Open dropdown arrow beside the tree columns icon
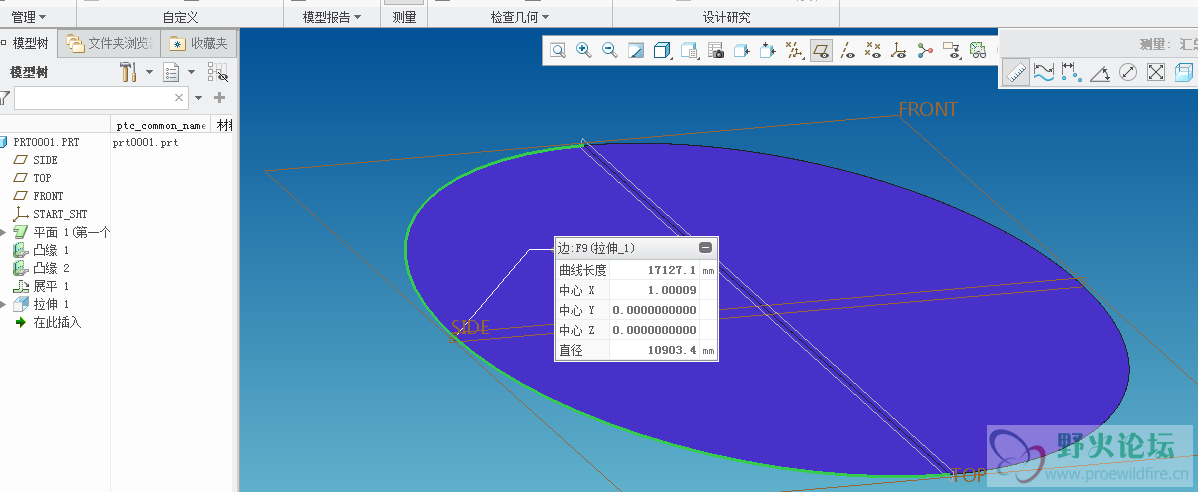The height and width of the screenshot is (492, 1198). point(191,73)
